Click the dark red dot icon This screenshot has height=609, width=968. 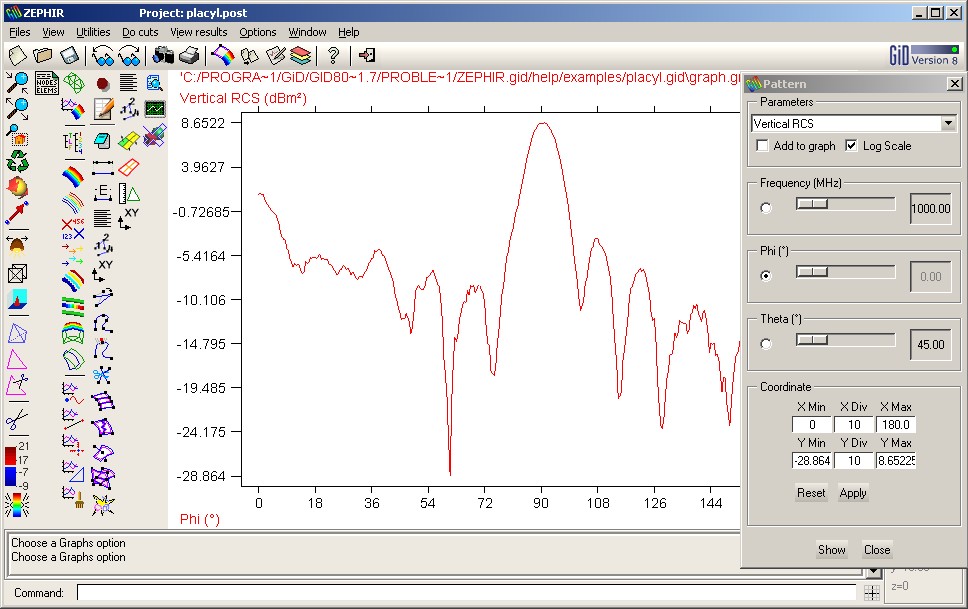tap(102, 83)
